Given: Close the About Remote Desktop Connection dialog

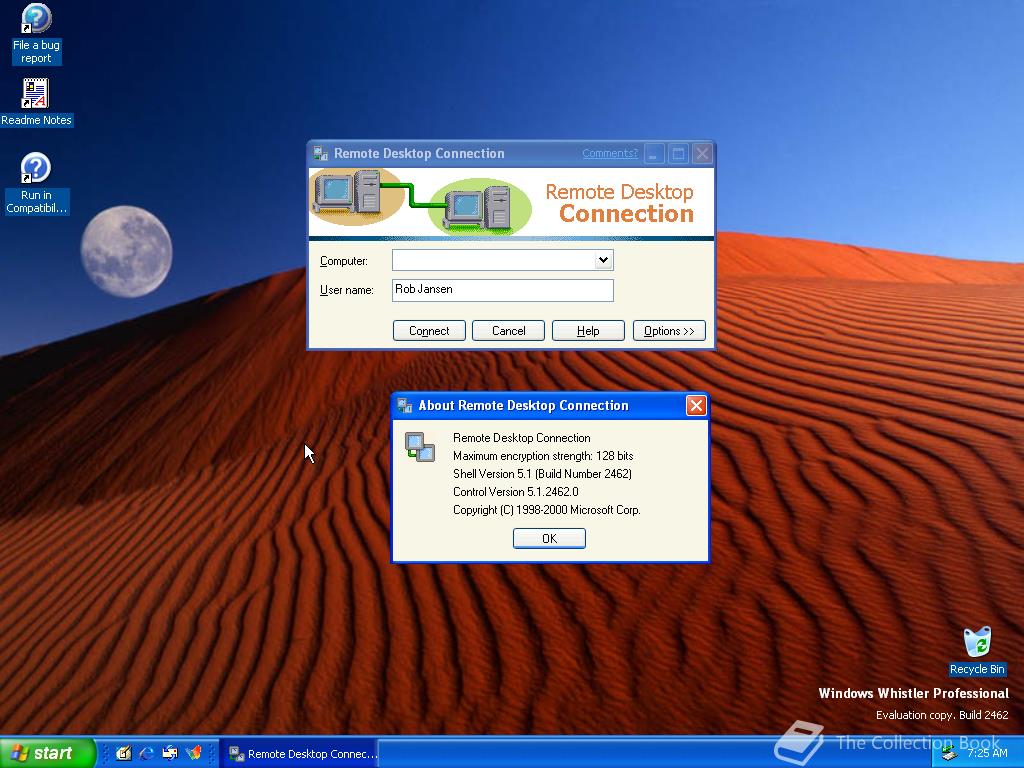Looking at the screenshot, I should tap(696, 406).
